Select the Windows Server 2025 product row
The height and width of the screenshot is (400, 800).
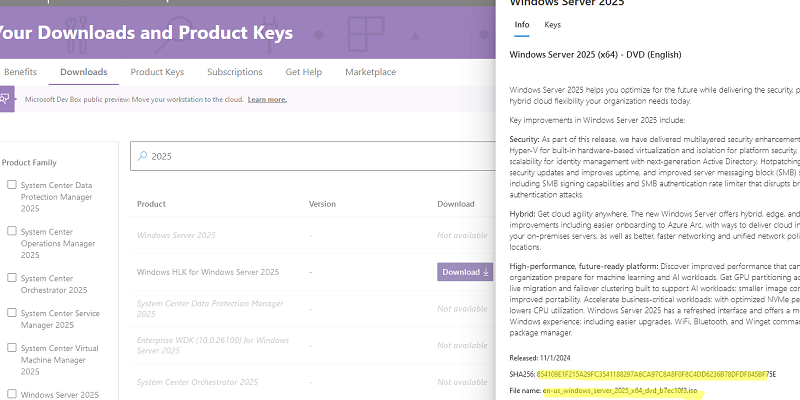(176, 235)
